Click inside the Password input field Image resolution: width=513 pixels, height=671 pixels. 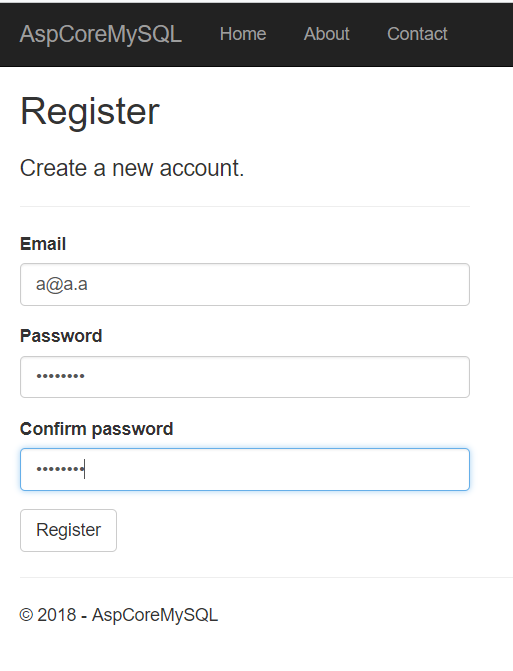point(245,377)
